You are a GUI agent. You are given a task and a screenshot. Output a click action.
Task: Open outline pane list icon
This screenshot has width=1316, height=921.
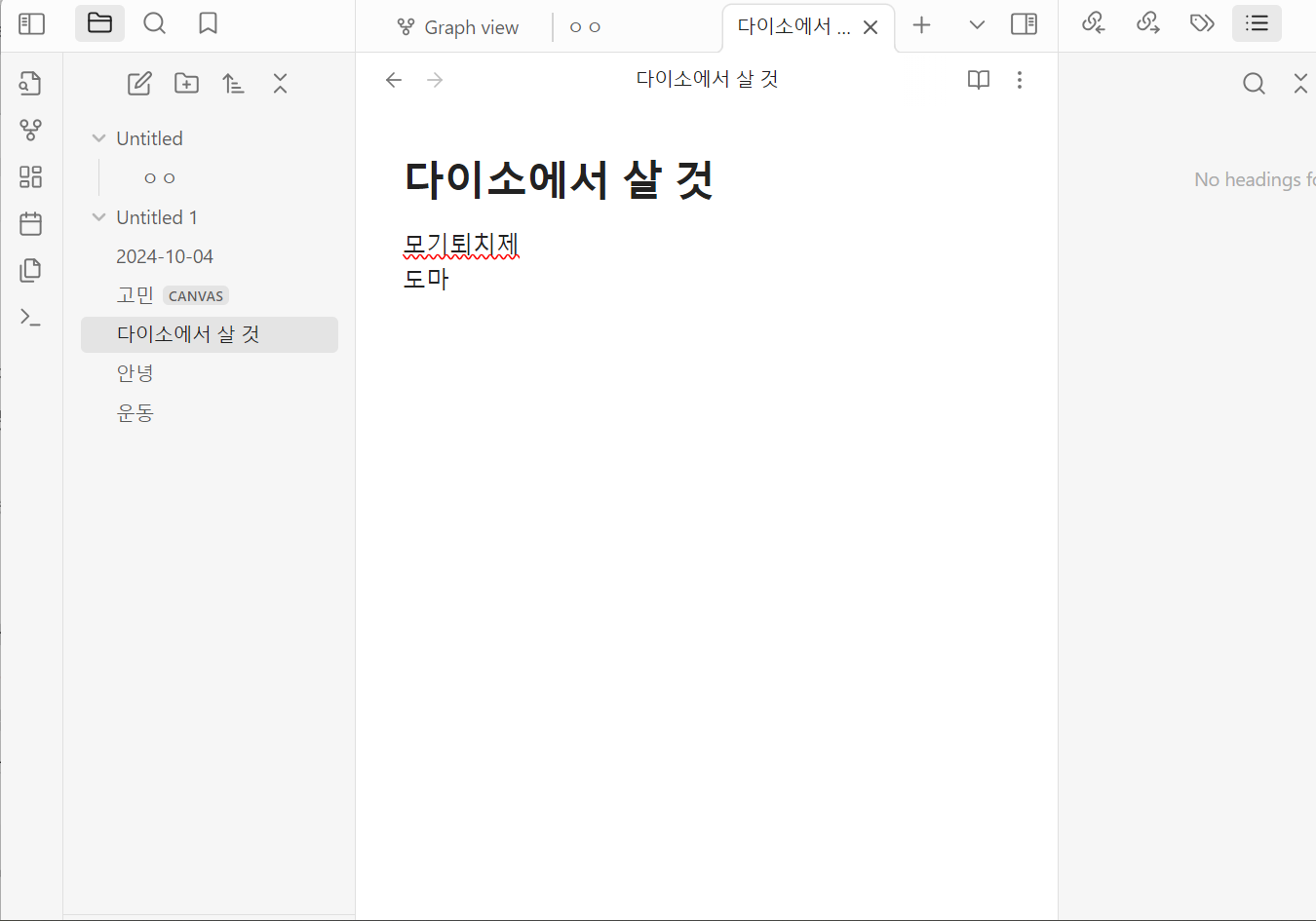pos(1257,22)
